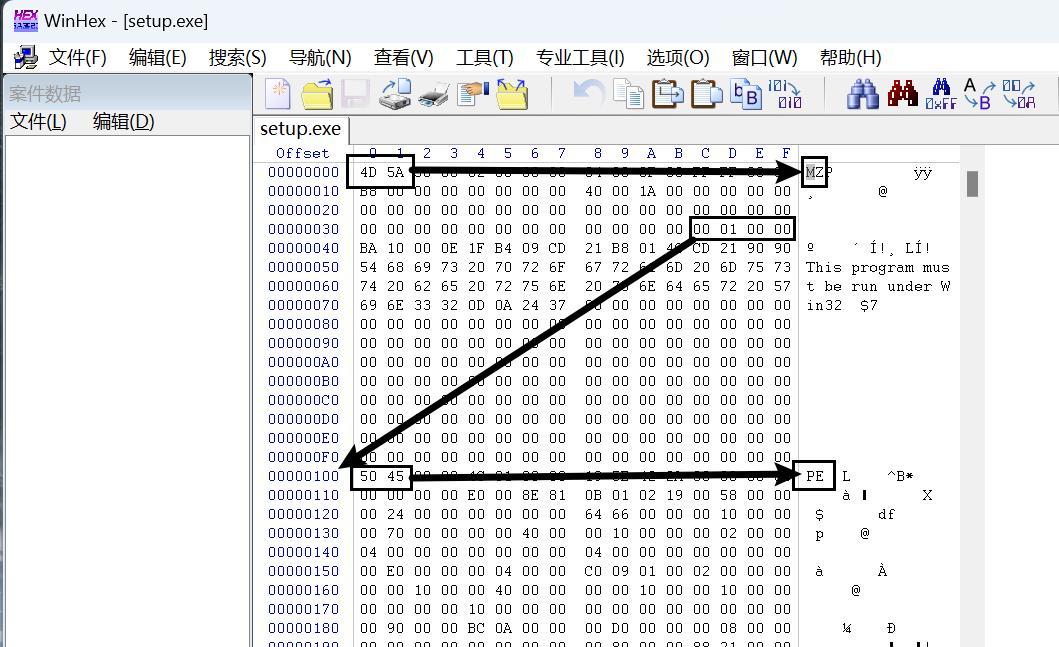Viewport: 1059px width, 647px height.
Task: Click the Print toolbar icon
Action: [433, 95]
